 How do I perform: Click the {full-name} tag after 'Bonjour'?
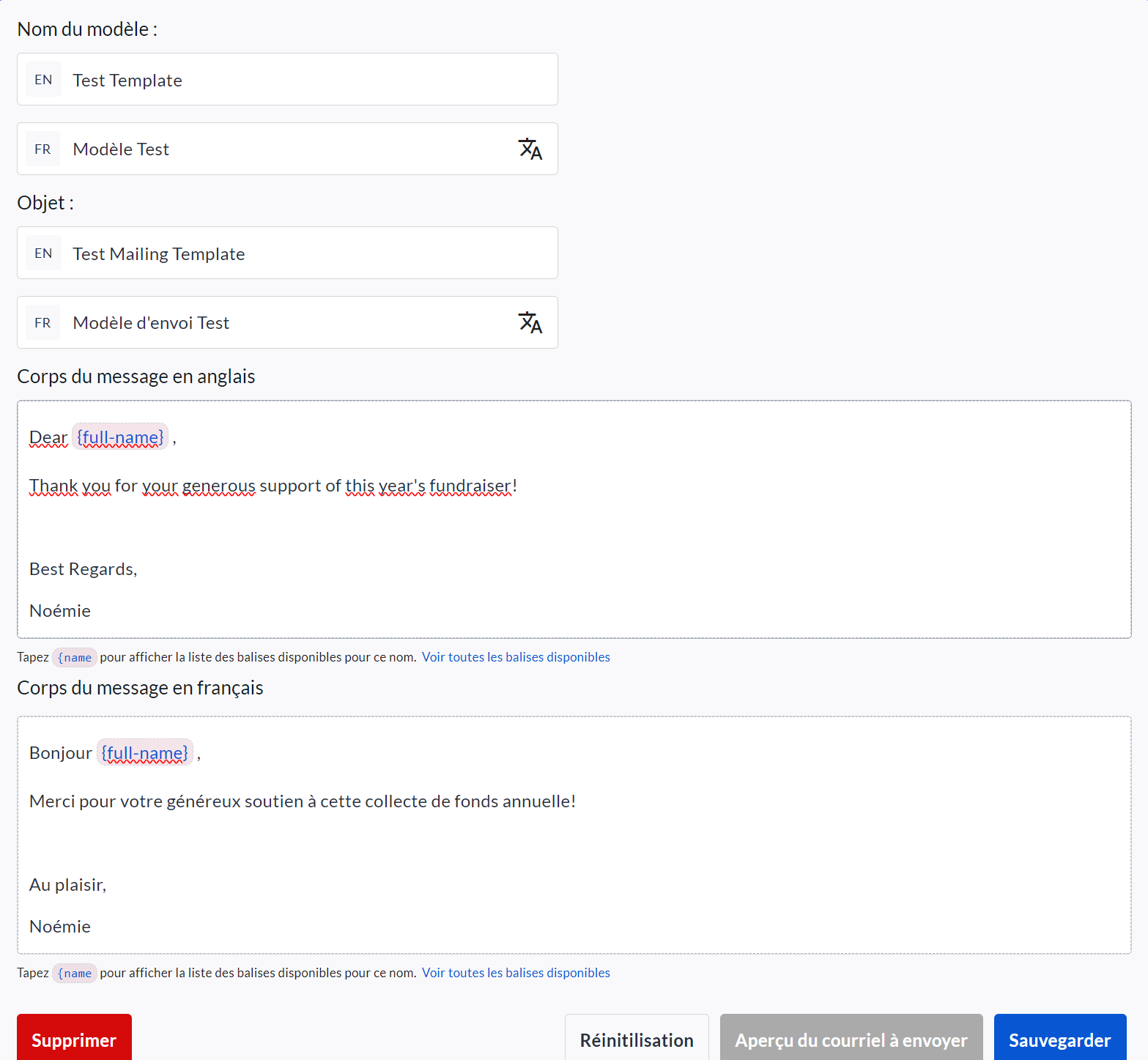pos(144,753)
